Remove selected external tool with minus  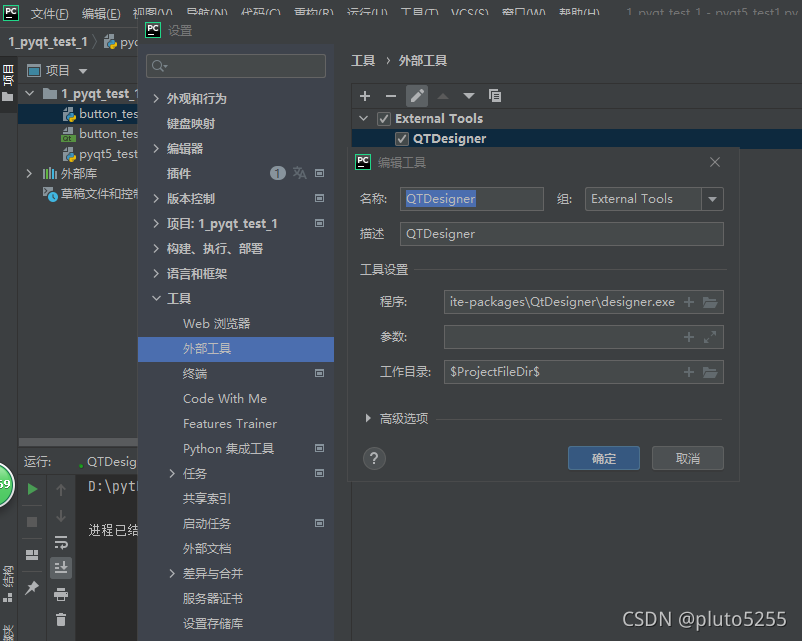coord(391,96)
